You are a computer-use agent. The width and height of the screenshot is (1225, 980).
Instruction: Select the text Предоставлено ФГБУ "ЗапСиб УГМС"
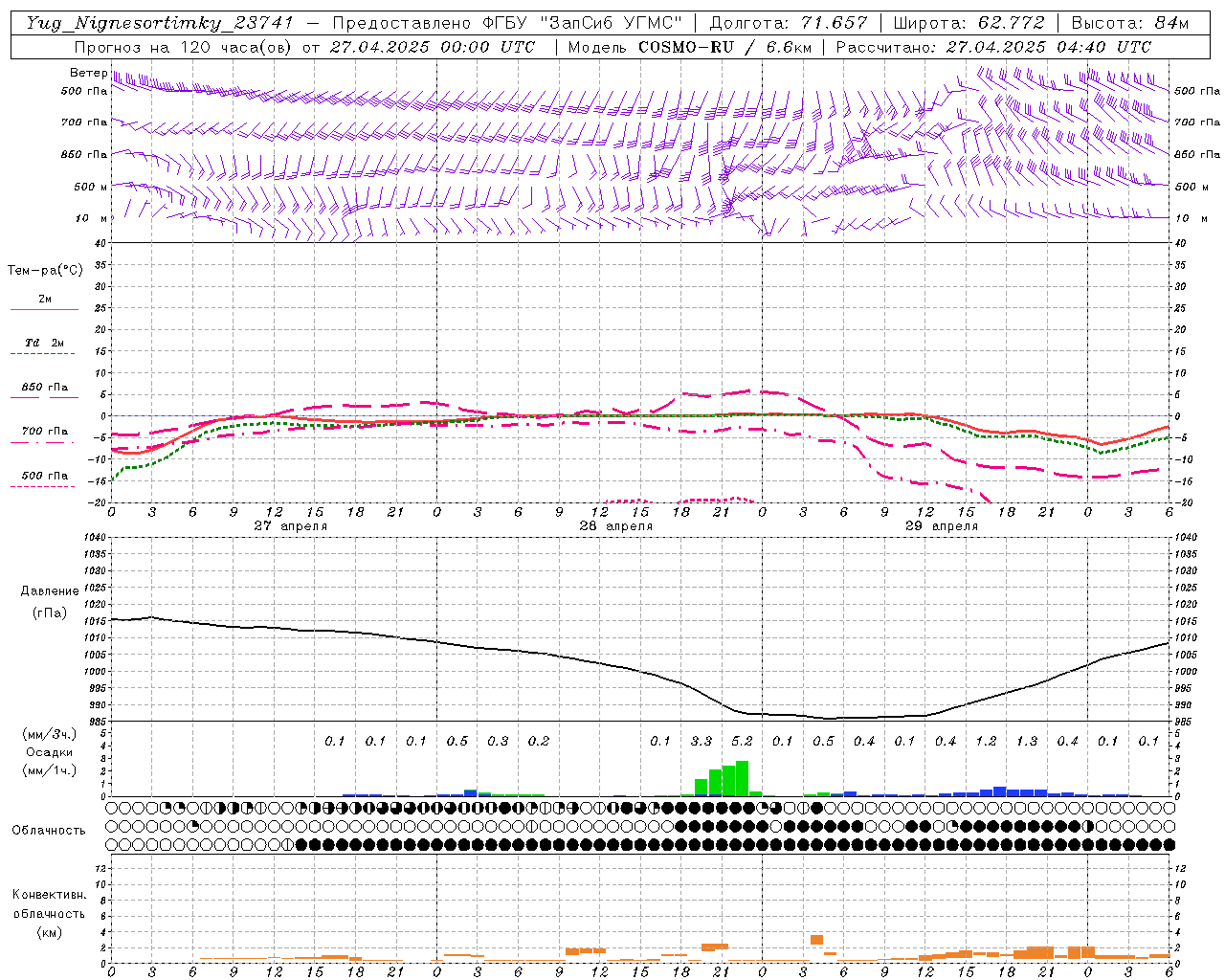pyautogui.click(x=508, y=23)
